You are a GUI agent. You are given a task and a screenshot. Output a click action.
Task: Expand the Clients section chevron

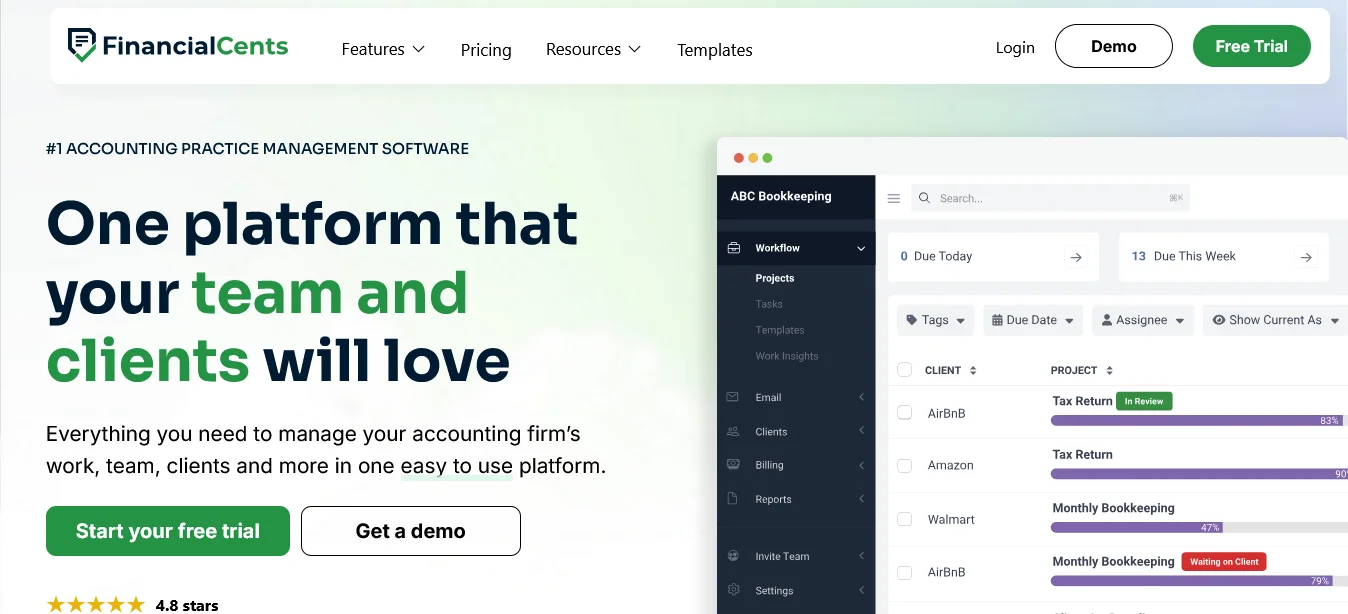click(x=861, y=431)
